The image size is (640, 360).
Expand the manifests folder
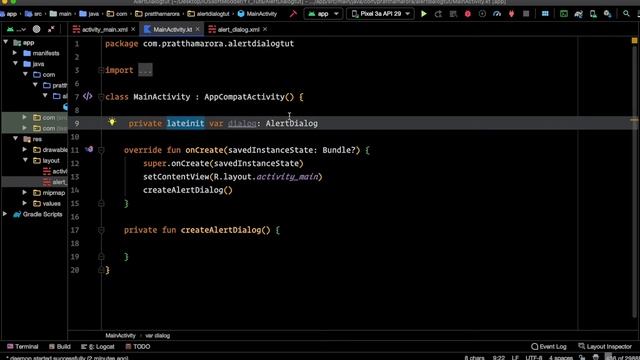(15, 53)
